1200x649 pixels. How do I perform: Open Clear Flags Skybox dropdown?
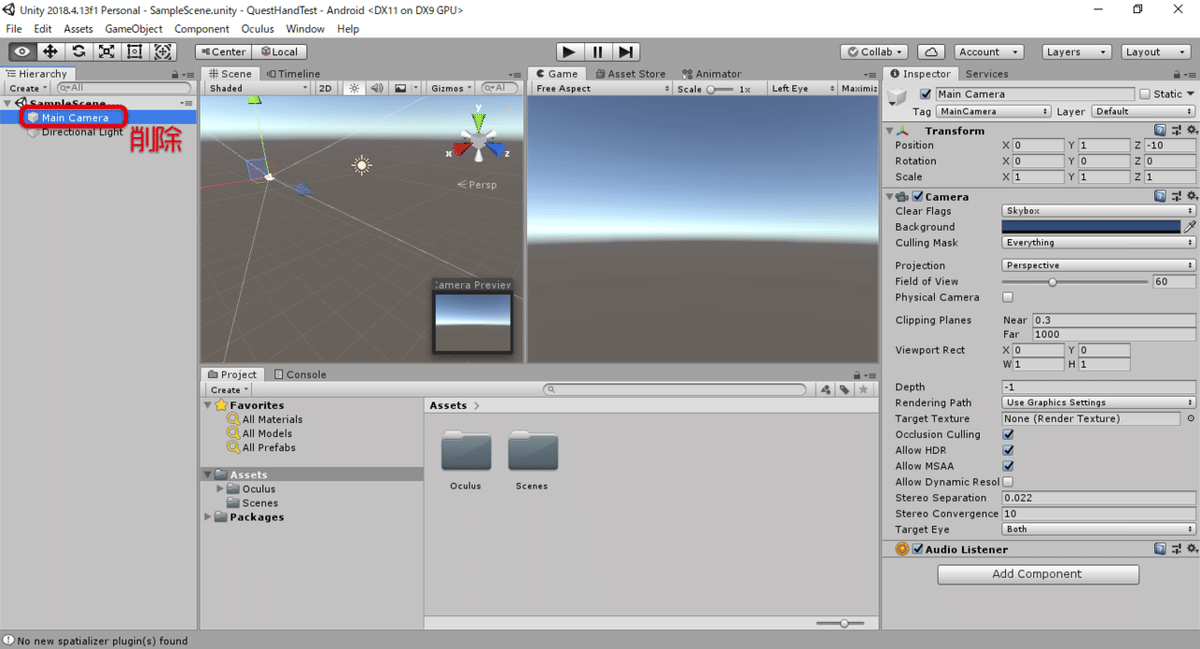point(1099,211)
